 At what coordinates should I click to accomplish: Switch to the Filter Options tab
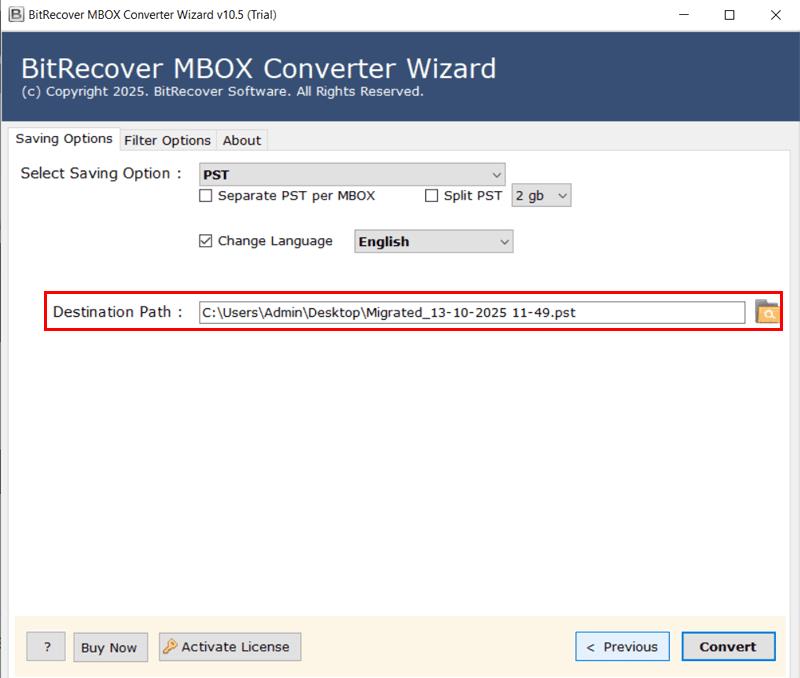(x=167, y=140)
